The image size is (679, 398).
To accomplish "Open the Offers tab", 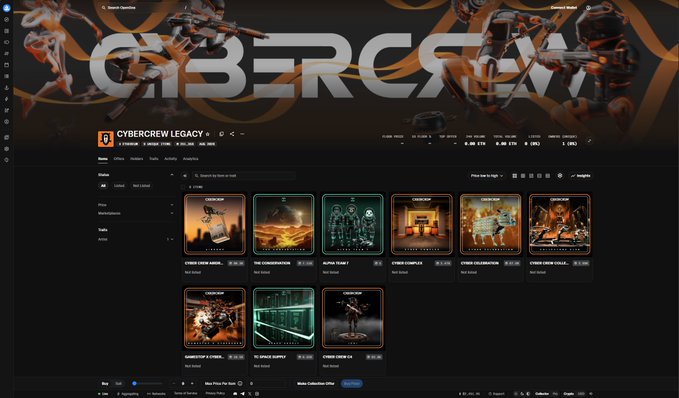I will 119,159.
